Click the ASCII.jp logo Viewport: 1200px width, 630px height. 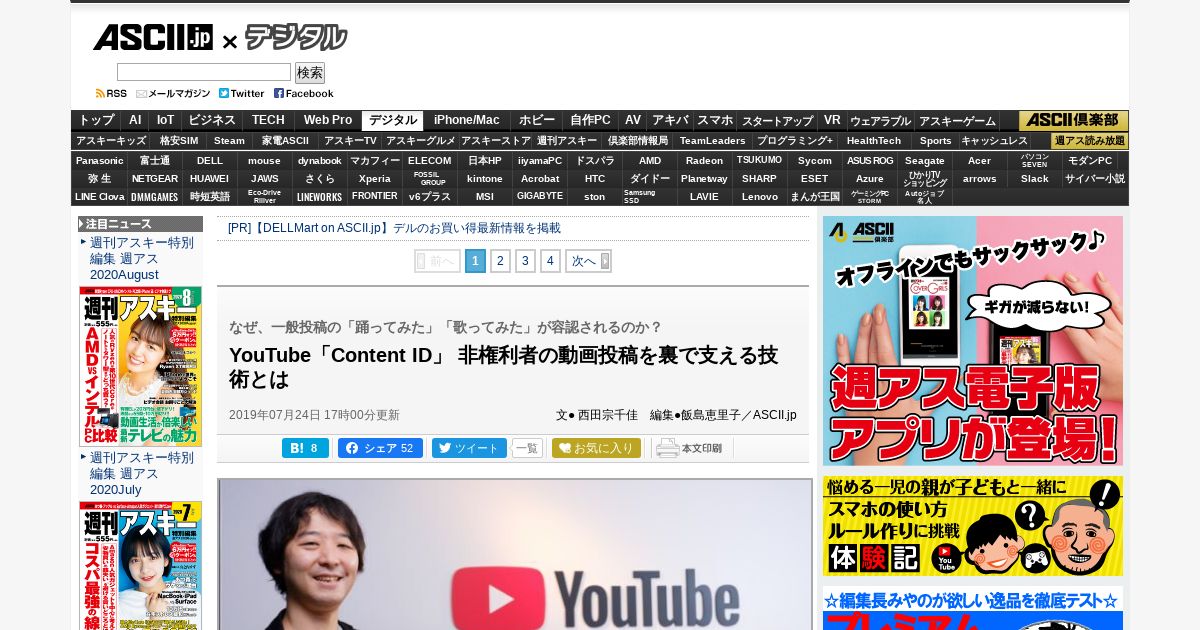[x=153, y=38]
